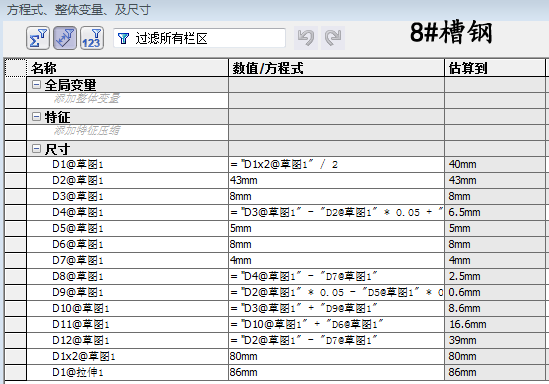This screenshot has width=549, height=384.
Task: Select row D11@草图1 name
Action: (x=81, y=324)
